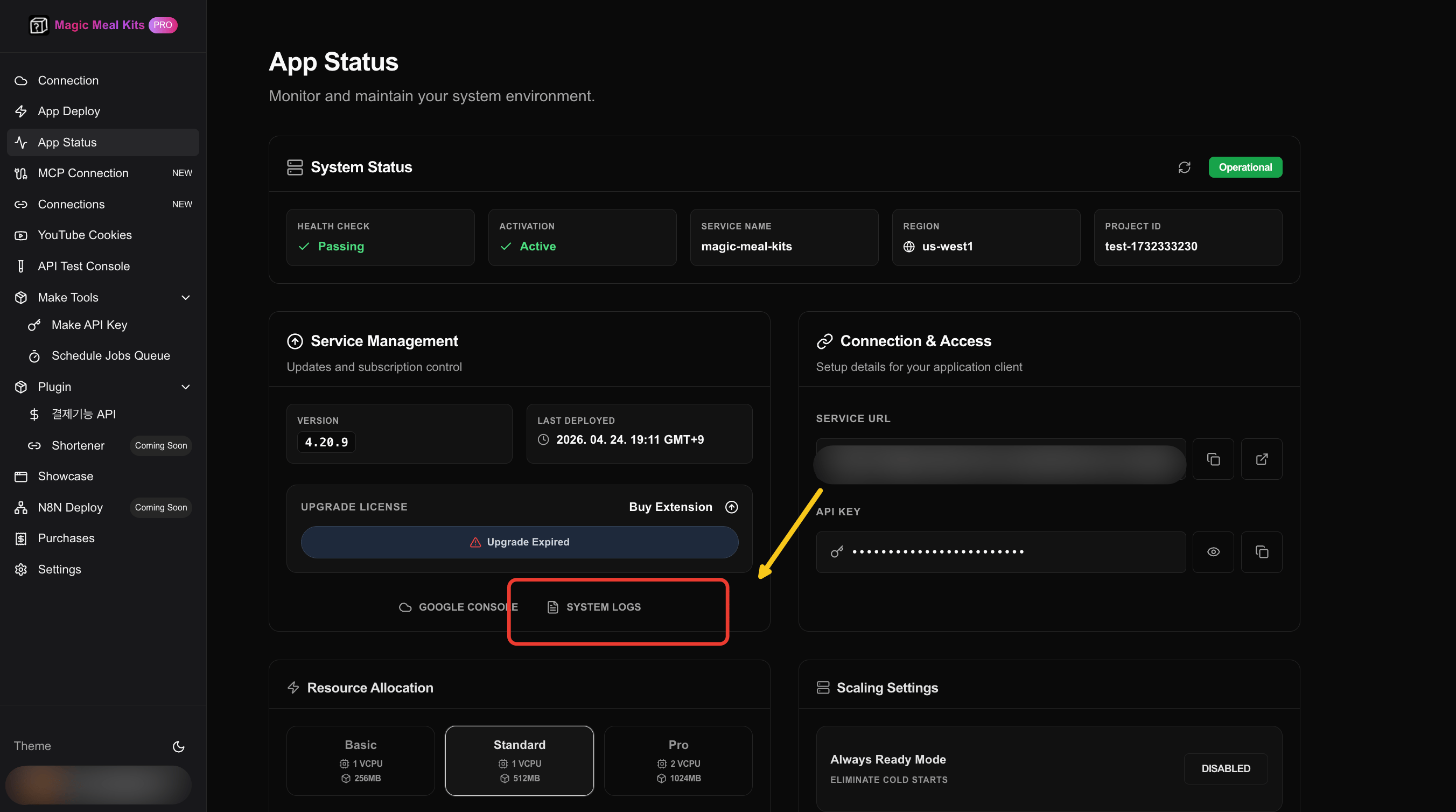The width and height of the screenshot is (1456, 812).
Task: Open the 결제기능 API plugin
Action: (110, 414)
